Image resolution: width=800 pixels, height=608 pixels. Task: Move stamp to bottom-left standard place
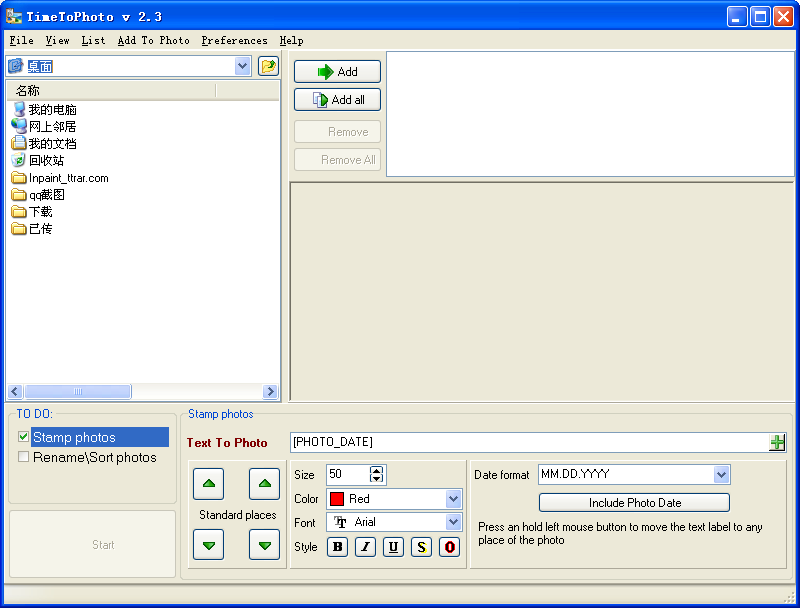click(209, 545)
